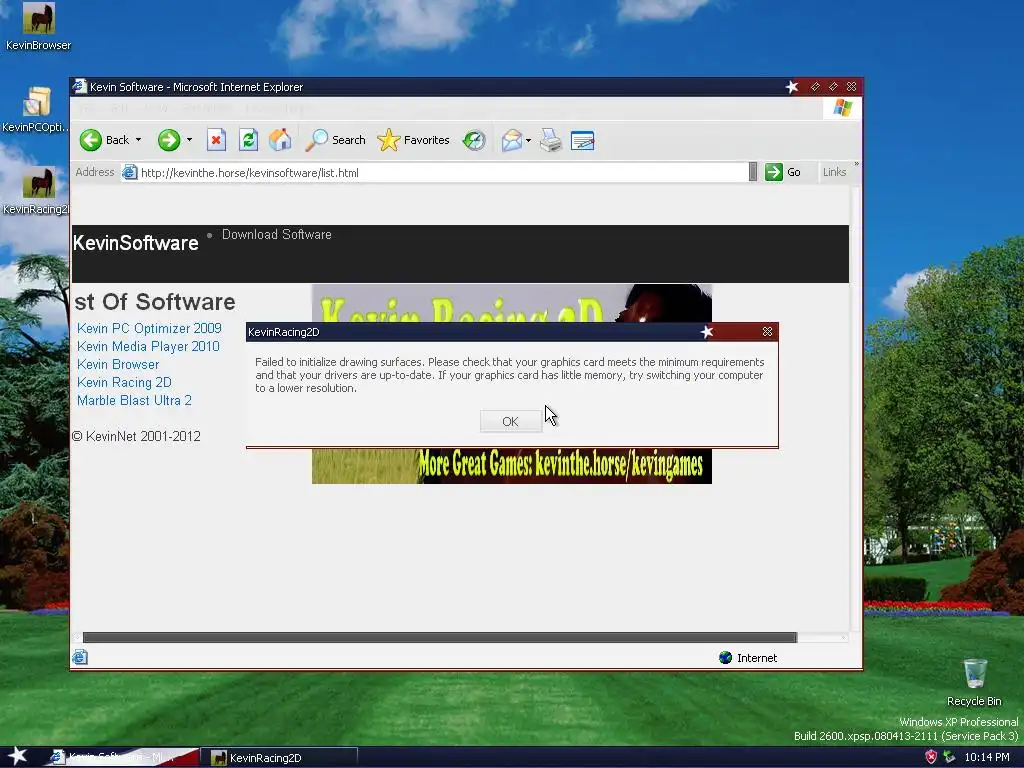Expand the Links toolbar chevron
This screenshot has width=1024, height=768.
tap(856, 164)
